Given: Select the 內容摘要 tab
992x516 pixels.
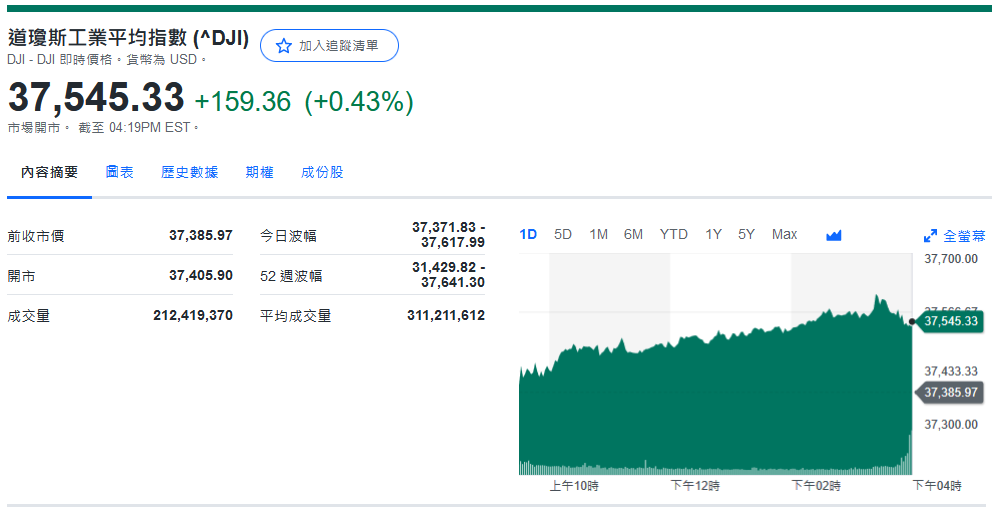Looking at the screenshot, I should [50, 172].
